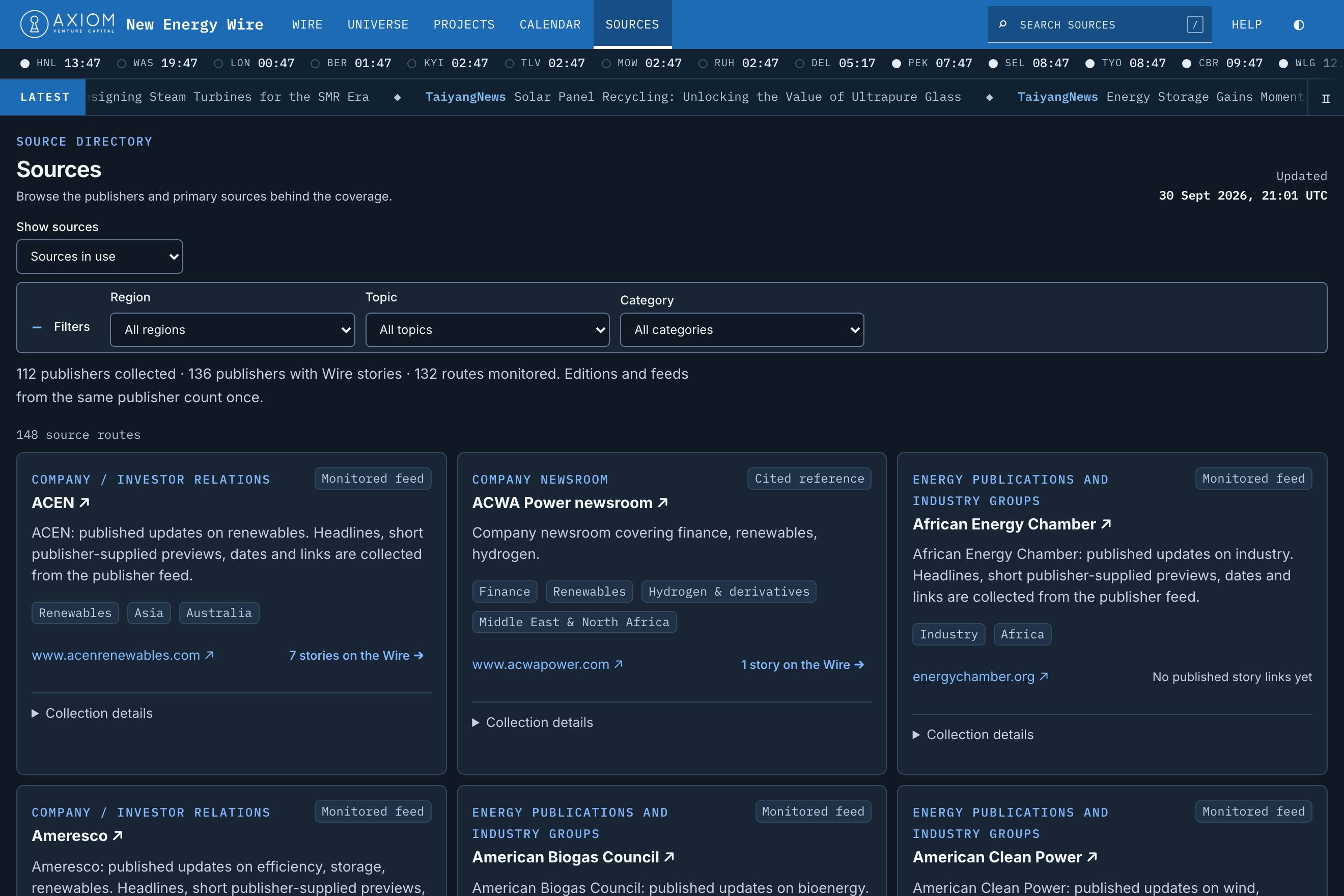Open the Show sources dropdown

pyautogui.click(x=99, y=256)
